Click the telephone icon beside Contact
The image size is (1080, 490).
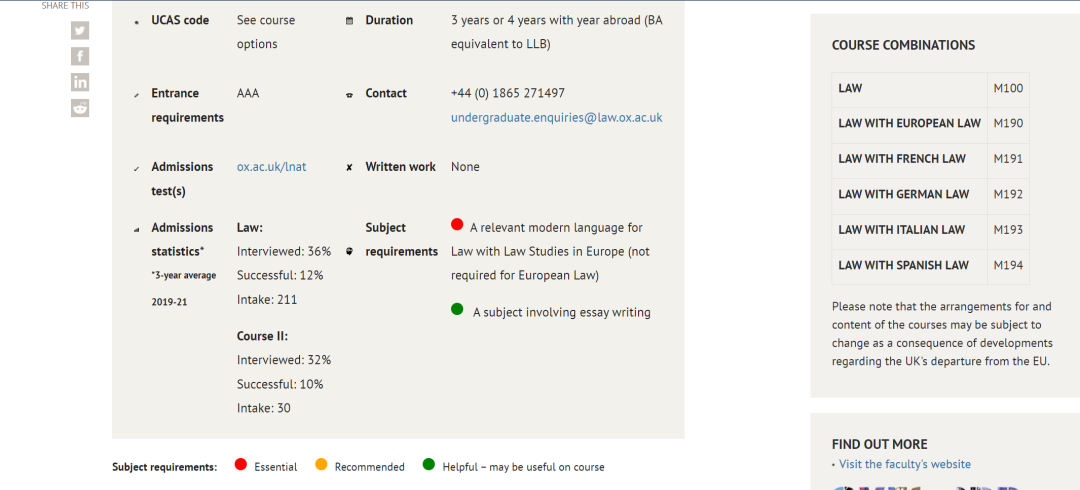(349, 95)
